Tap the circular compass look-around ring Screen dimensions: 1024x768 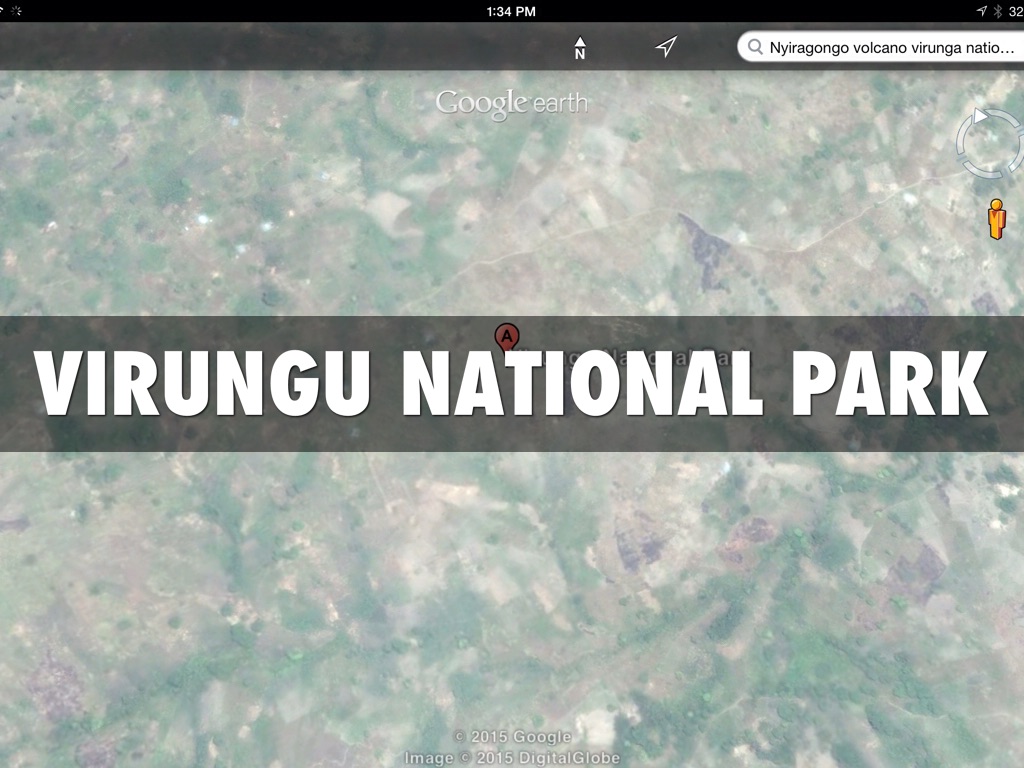click(988, 145)
